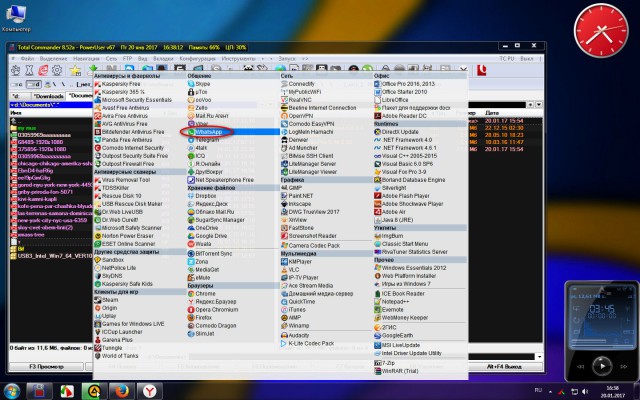
Task: Click the yellow star favorites toolbar icon
Action: tap(75, 70)
